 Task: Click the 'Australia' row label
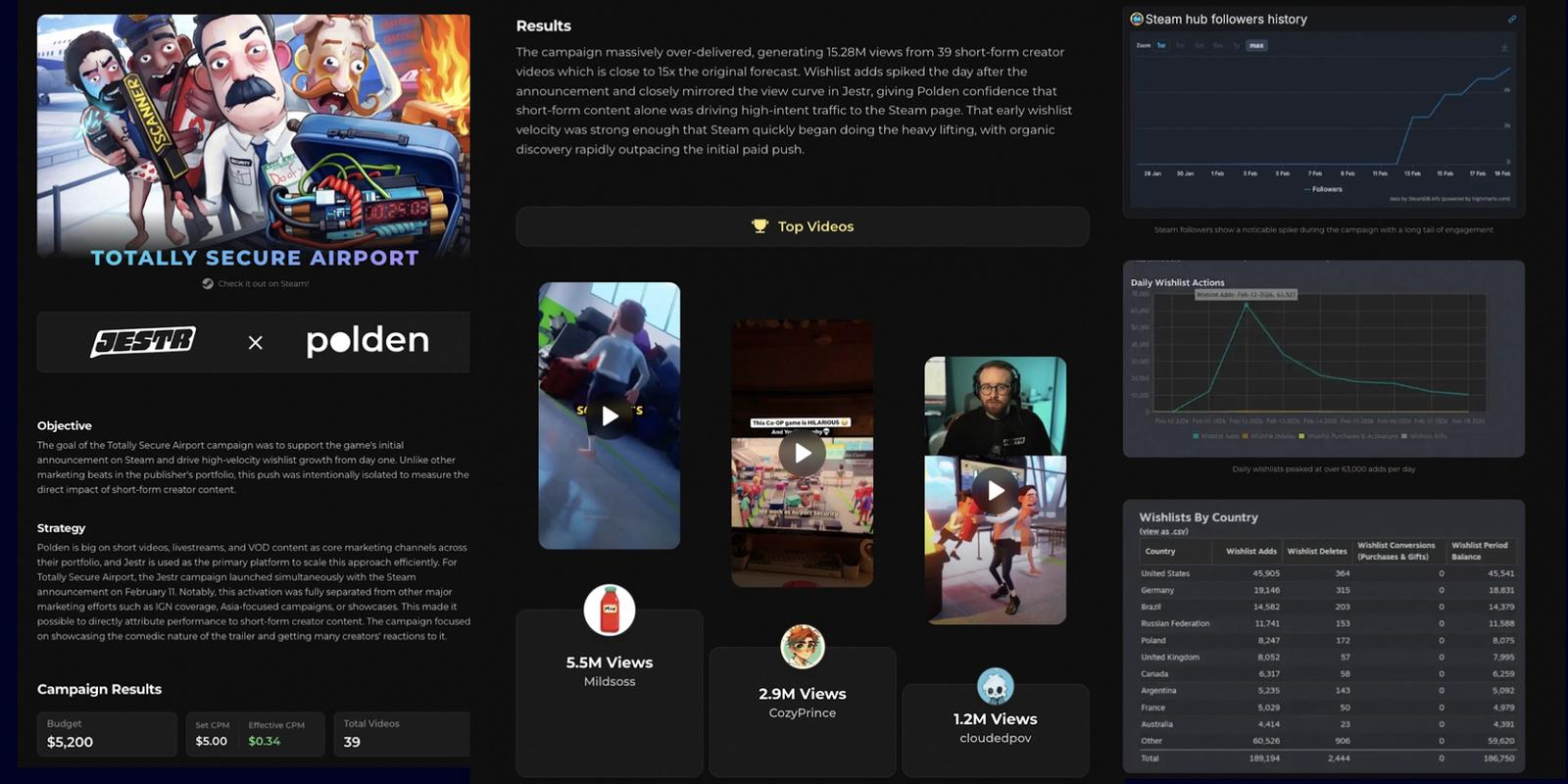click(x=1156, y=724)
